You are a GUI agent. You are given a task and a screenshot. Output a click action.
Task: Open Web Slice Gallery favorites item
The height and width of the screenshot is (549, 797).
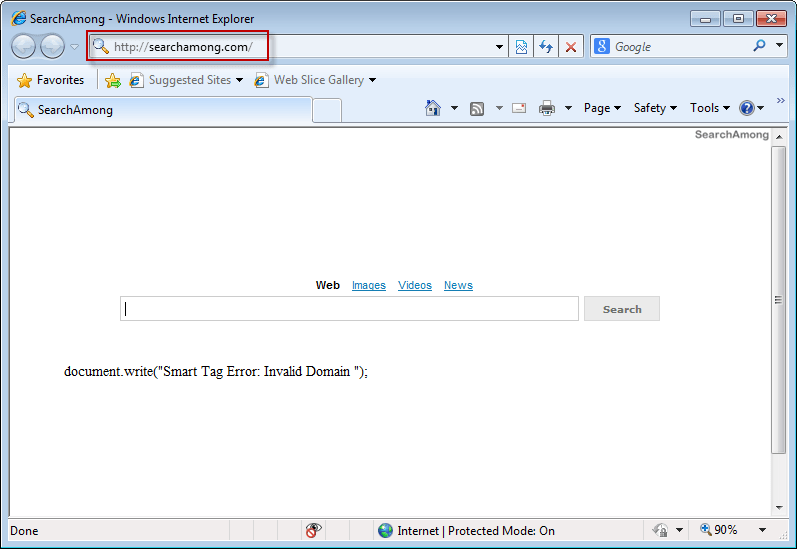[315, 80]
